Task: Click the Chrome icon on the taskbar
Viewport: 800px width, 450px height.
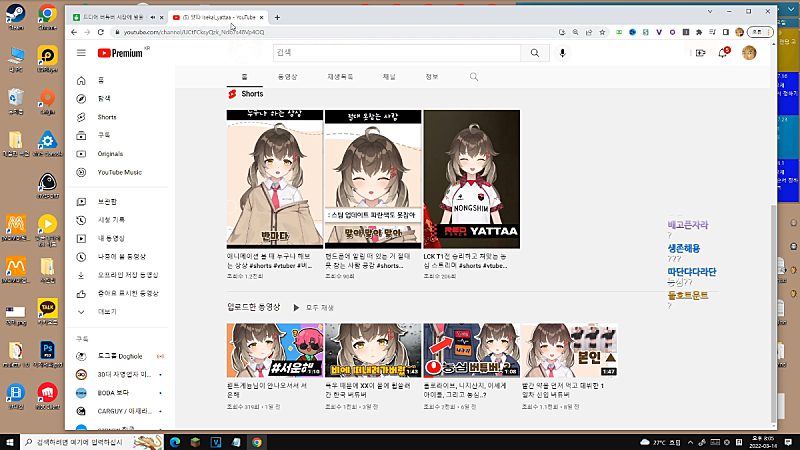Action: point(257,442)
